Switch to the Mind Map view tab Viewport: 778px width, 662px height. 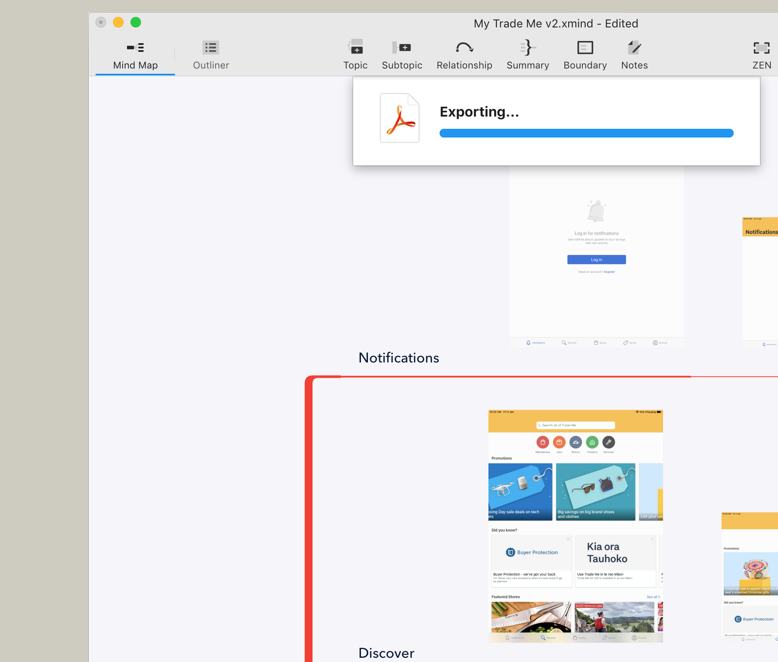click(135, 55)
